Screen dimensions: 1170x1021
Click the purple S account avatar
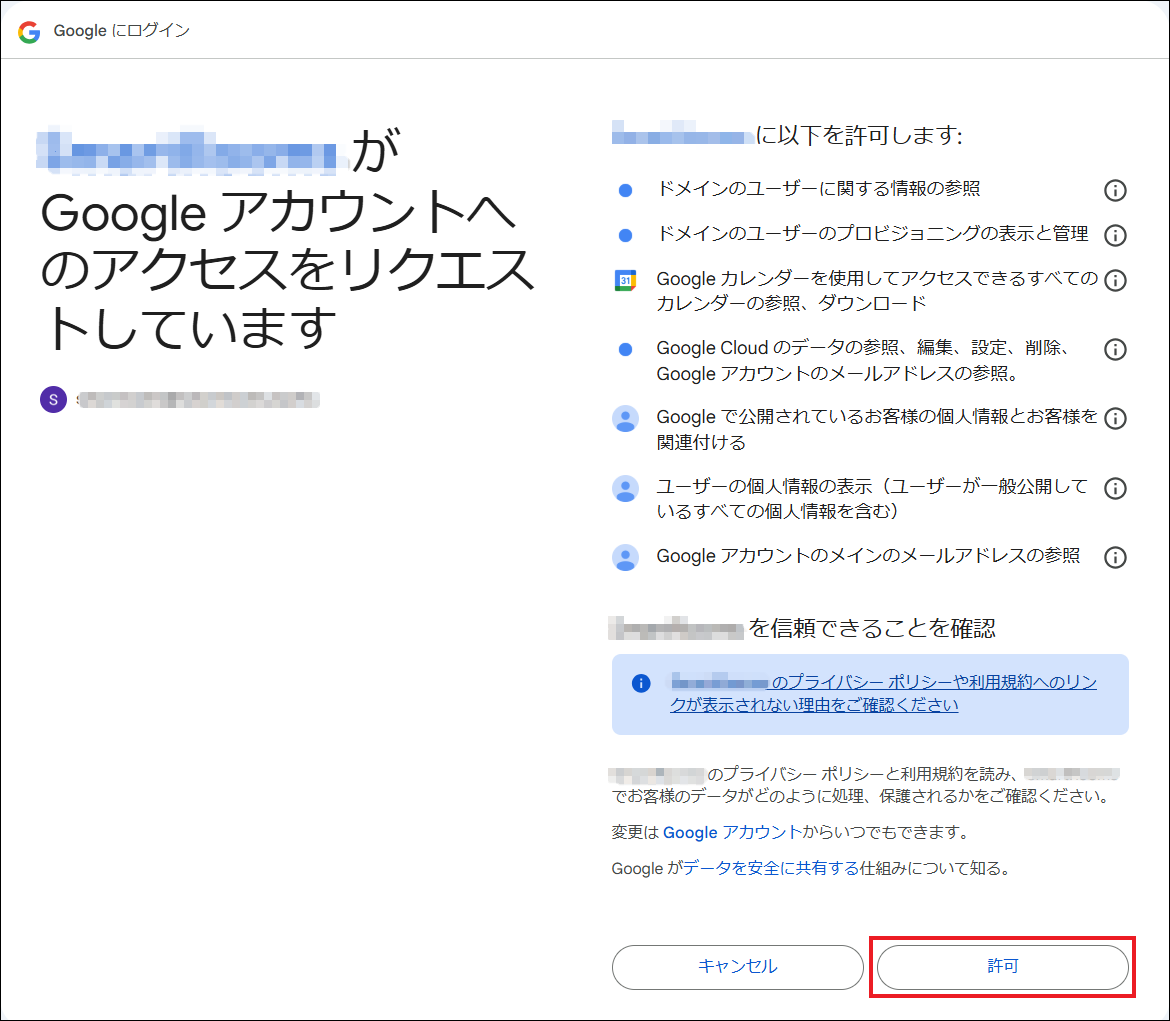point(53,400)
